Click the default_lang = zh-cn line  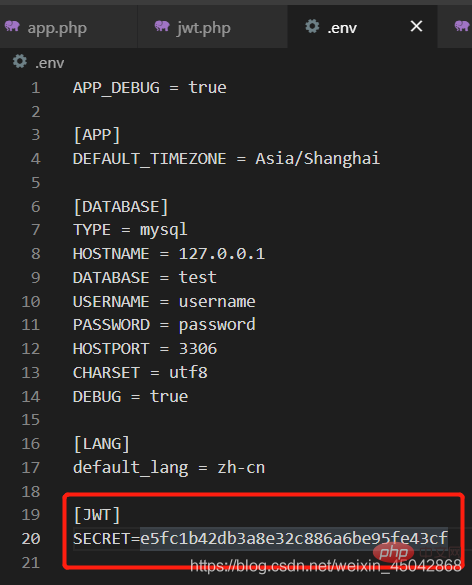pyautogui.click(x=169, y=467)
